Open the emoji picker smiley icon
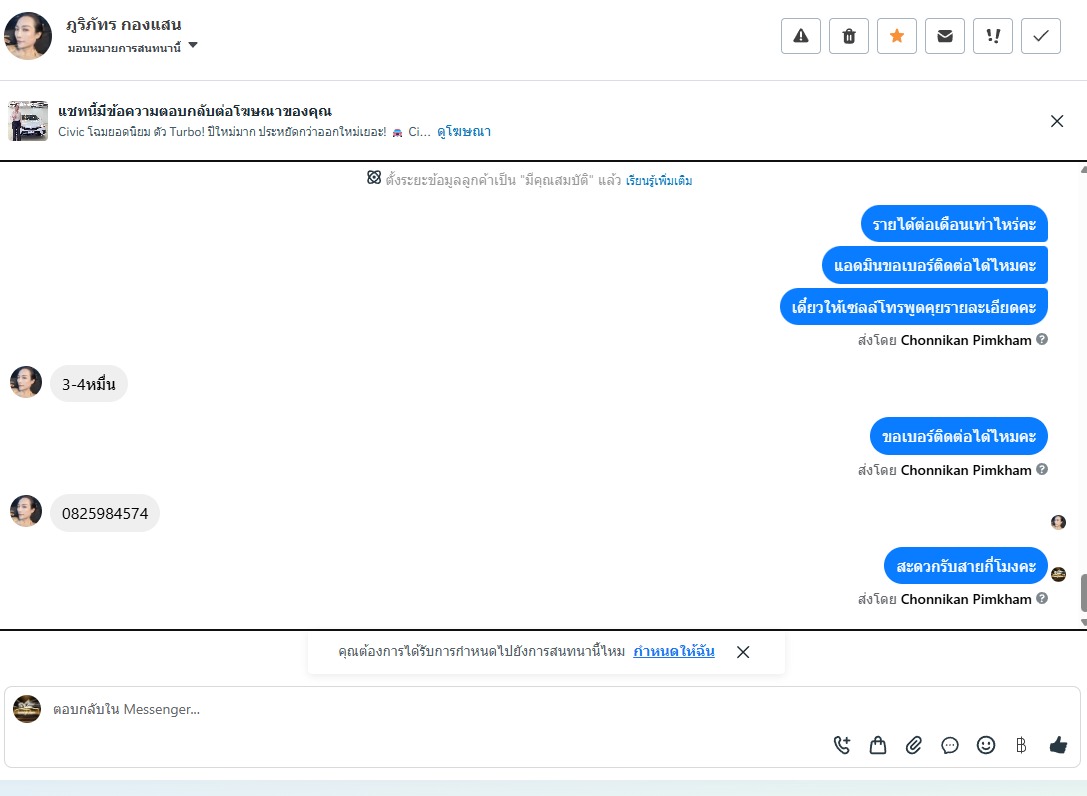1087x796 pixels. point(986,745)
